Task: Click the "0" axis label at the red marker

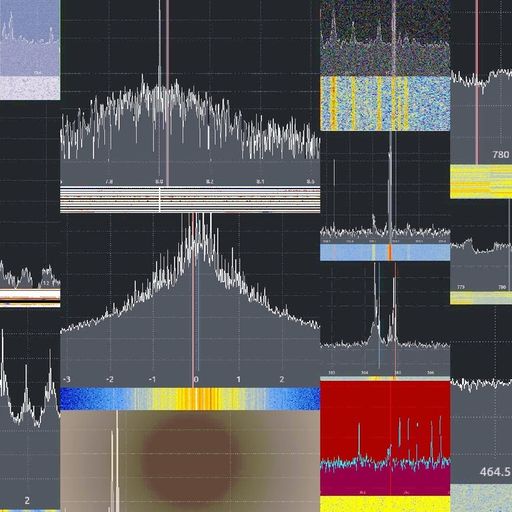Action: 196,379
